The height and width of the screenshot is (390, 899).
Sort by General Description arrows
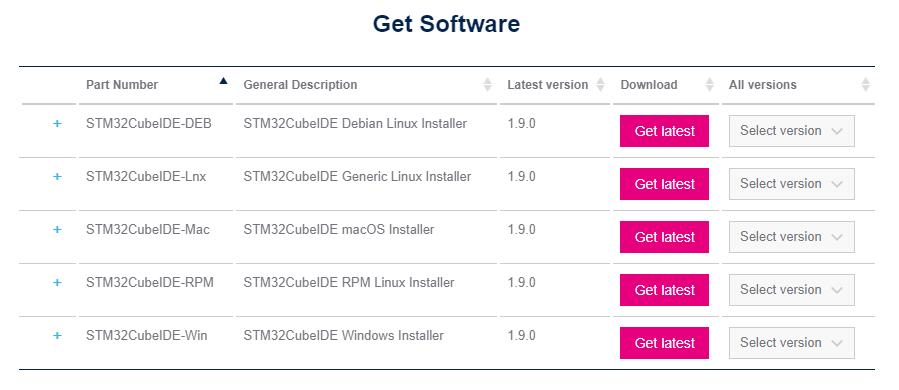(x=487, y=85)
